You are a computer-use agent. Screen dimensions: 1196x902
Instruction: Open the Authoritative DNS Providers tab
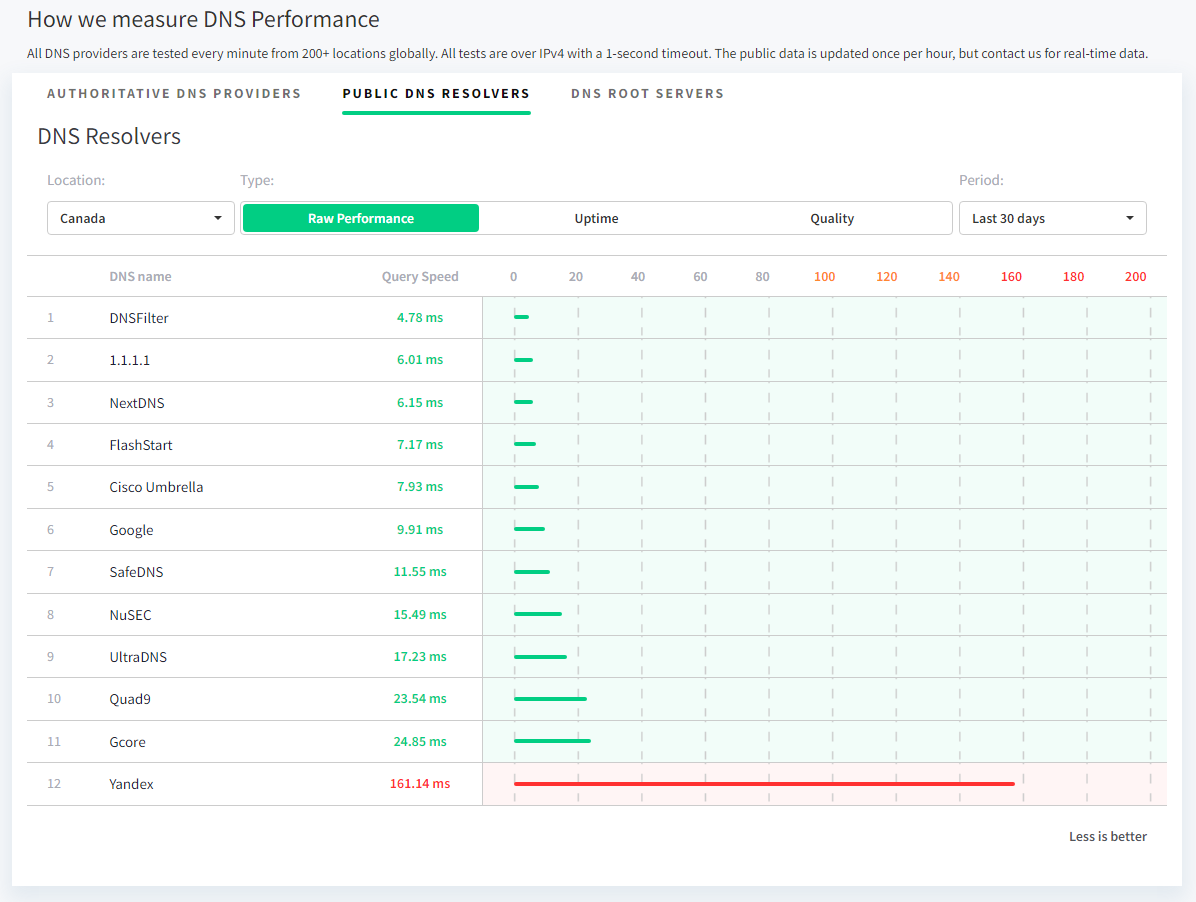(174, 94)
